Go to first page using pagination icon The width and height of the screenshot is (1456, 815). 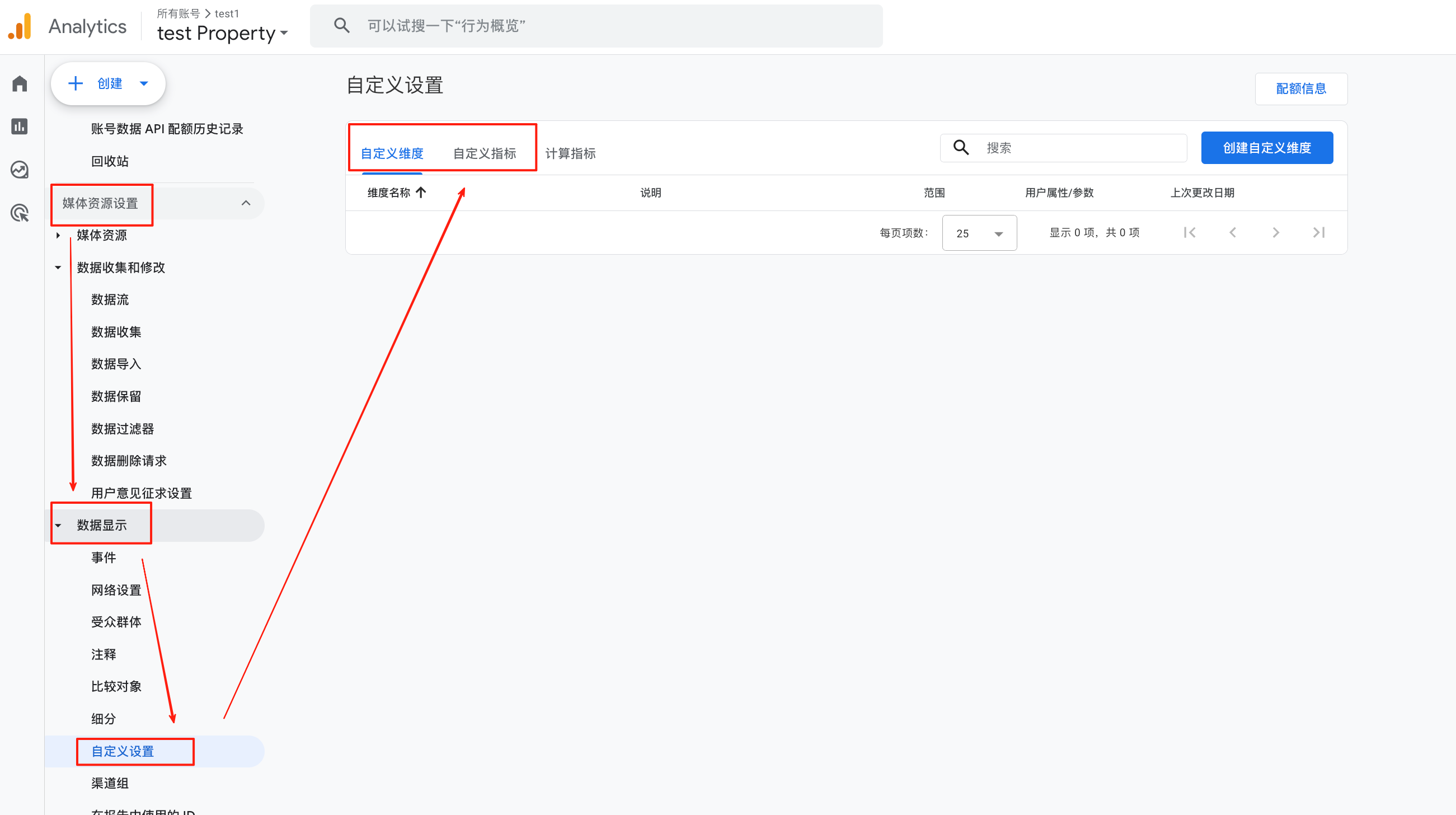(1190, 232)
